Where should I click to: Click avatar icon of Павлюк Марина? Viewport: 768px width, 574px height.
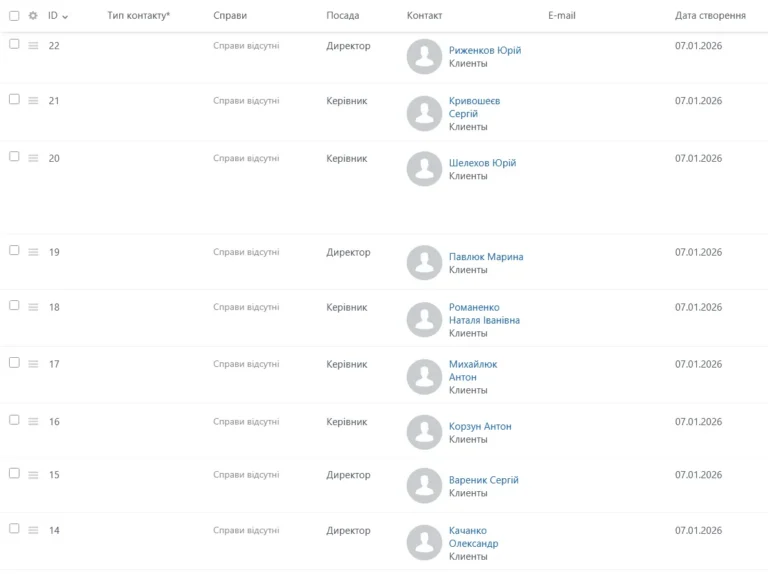point(424,262)
